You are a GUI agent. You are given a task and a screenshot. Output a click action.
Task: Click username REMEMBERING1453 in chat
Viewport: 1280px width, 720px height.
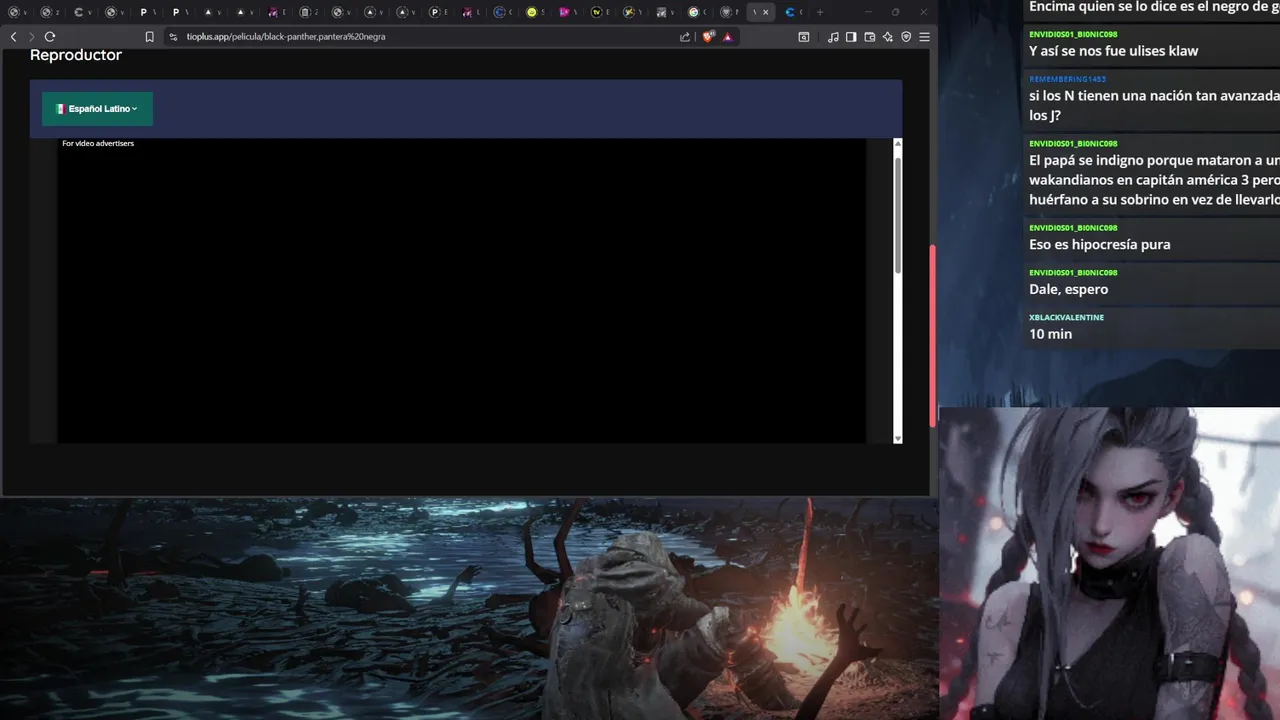pos(1067,79)
